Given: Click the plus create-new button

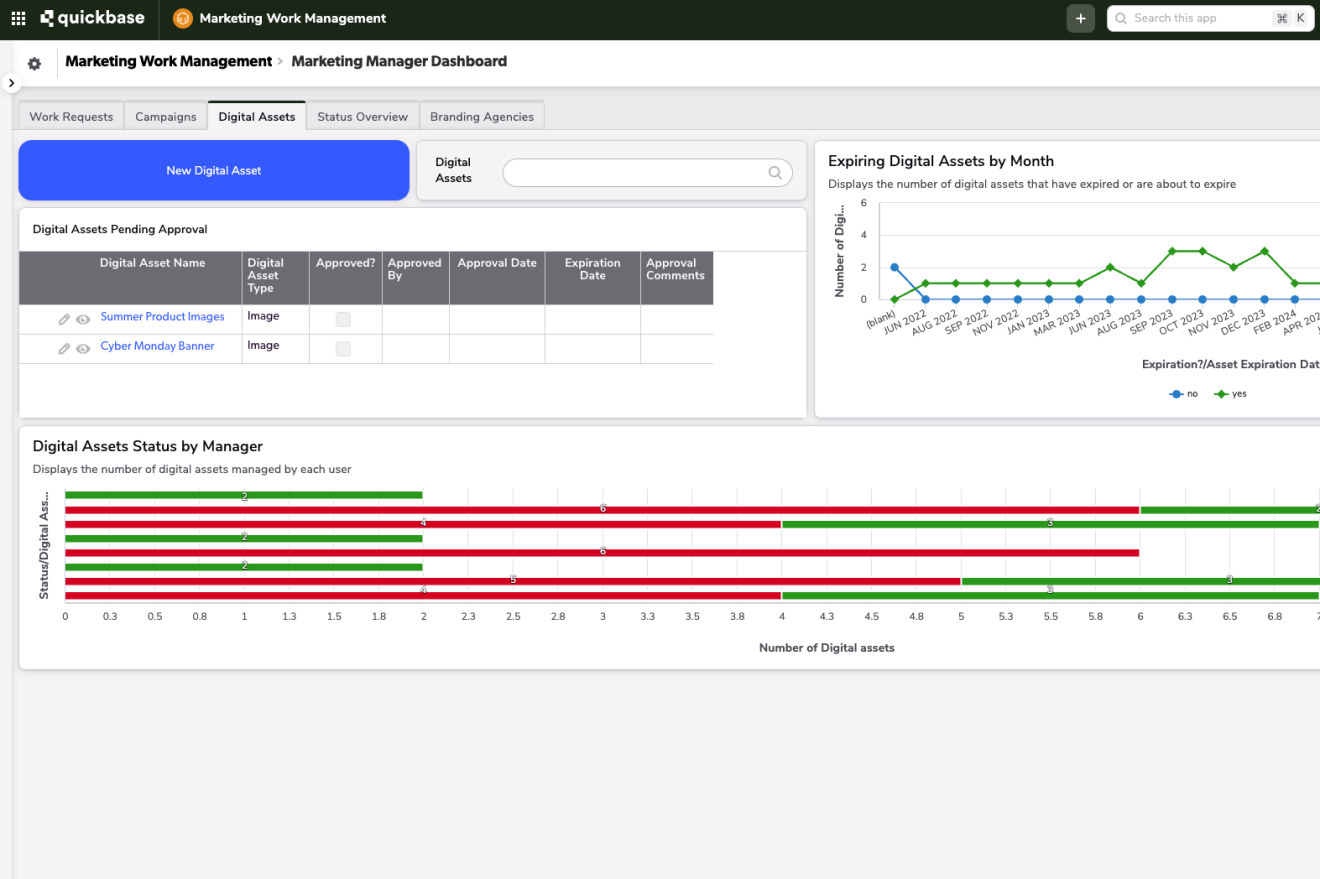Looking at the screenshot, I should click(x=1080, y=18).
